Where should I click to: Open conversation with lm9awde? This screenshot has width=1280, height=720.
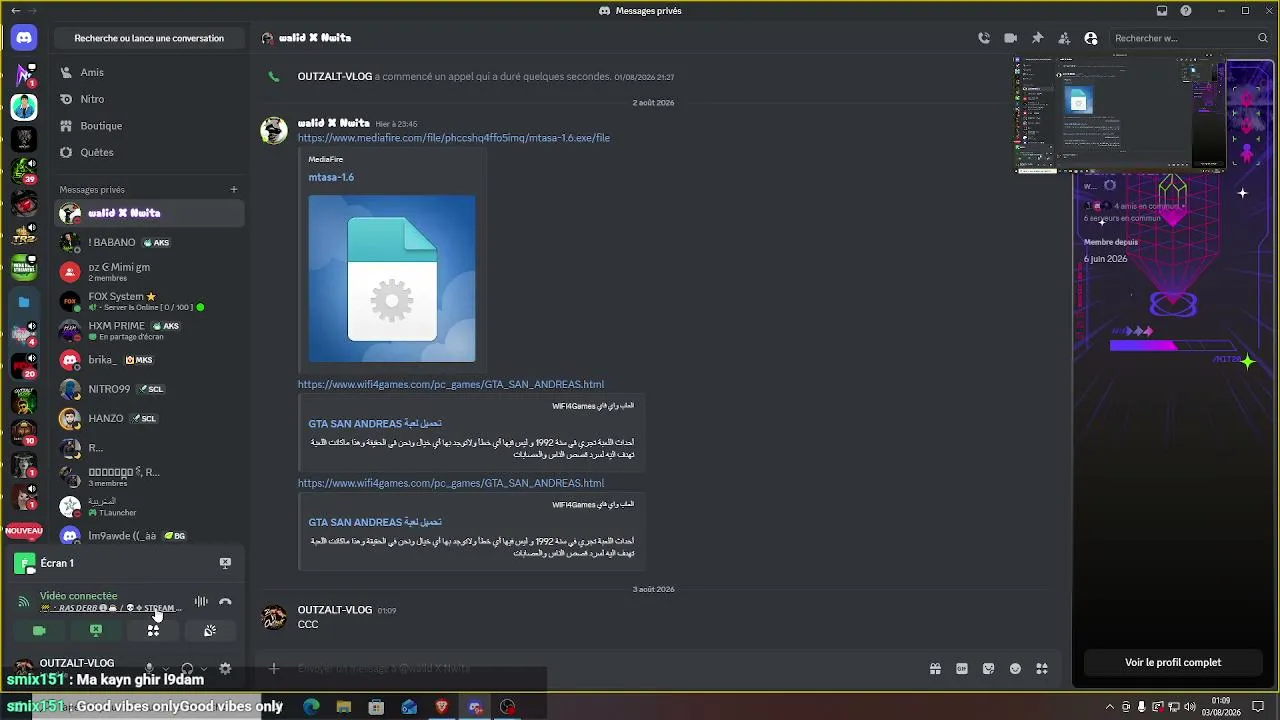pyautogui.click(x=149, y=536)
